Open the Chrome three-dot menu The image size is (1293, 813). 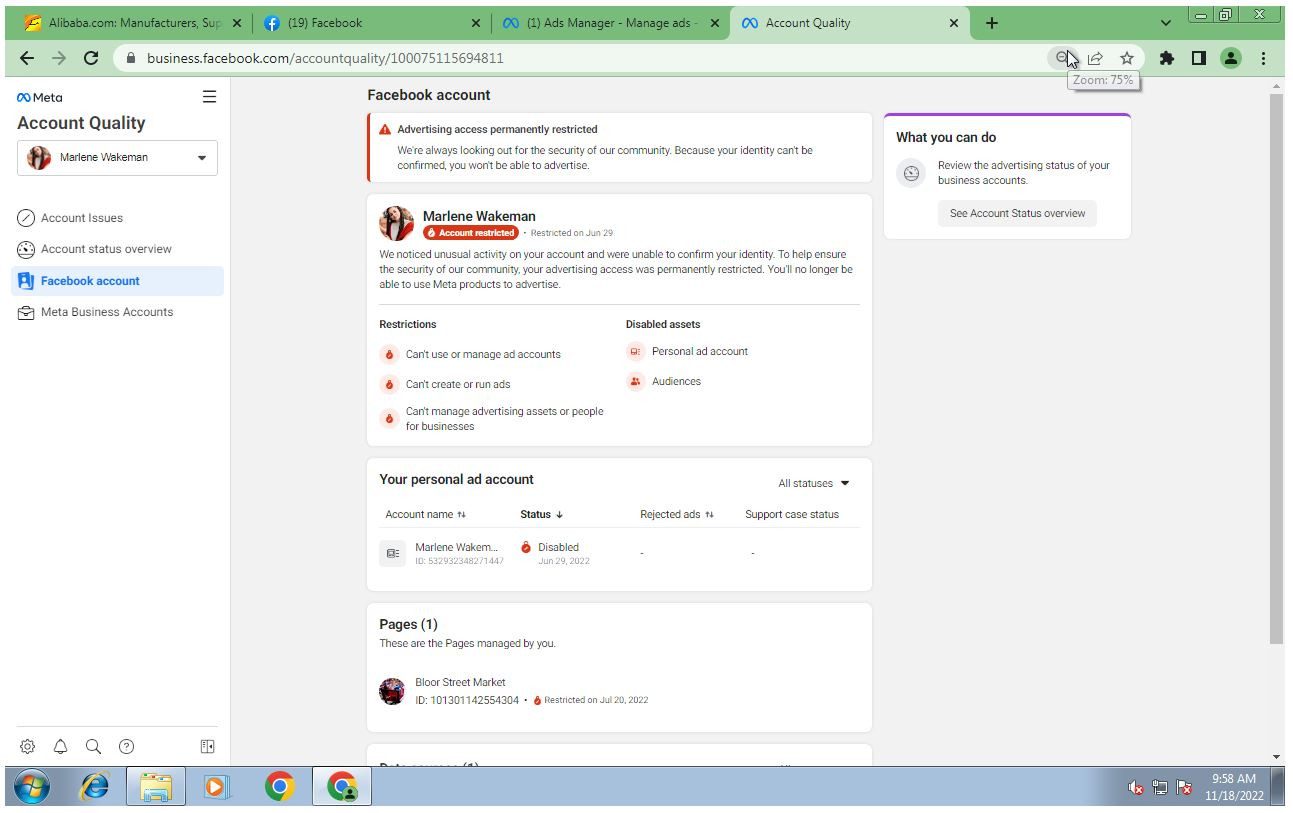(1264, 58)
